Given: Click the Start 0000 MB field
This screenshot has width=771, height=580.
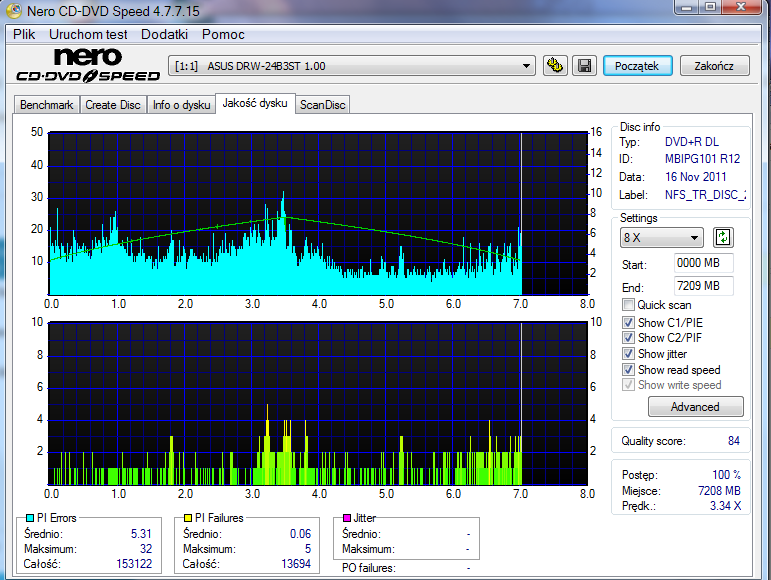Looking at the screenshot, I should coord(704,263).
